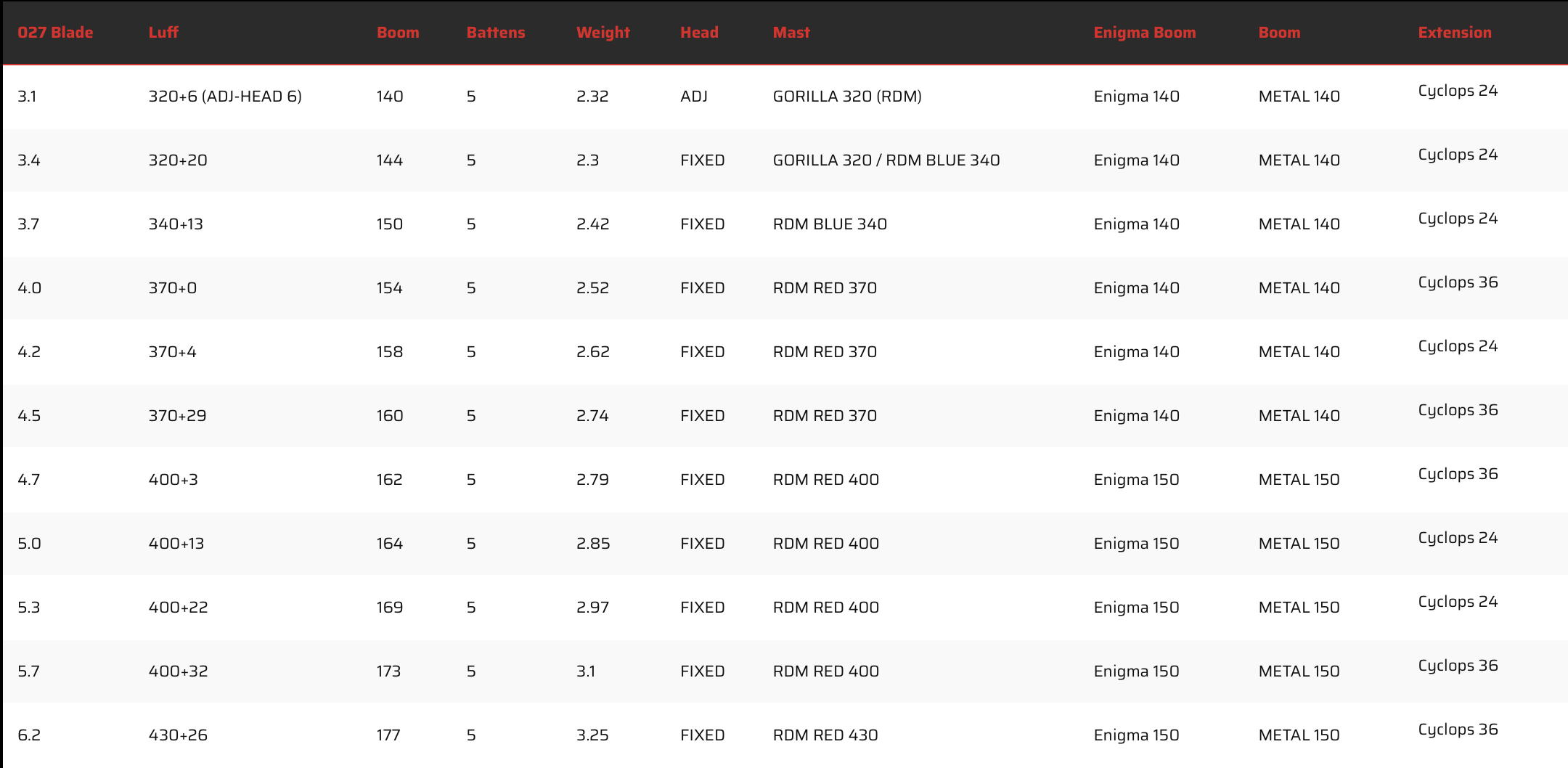Click the luff value "430+26"
This screenshot has height=768, width=1568.
click(178, 735)
